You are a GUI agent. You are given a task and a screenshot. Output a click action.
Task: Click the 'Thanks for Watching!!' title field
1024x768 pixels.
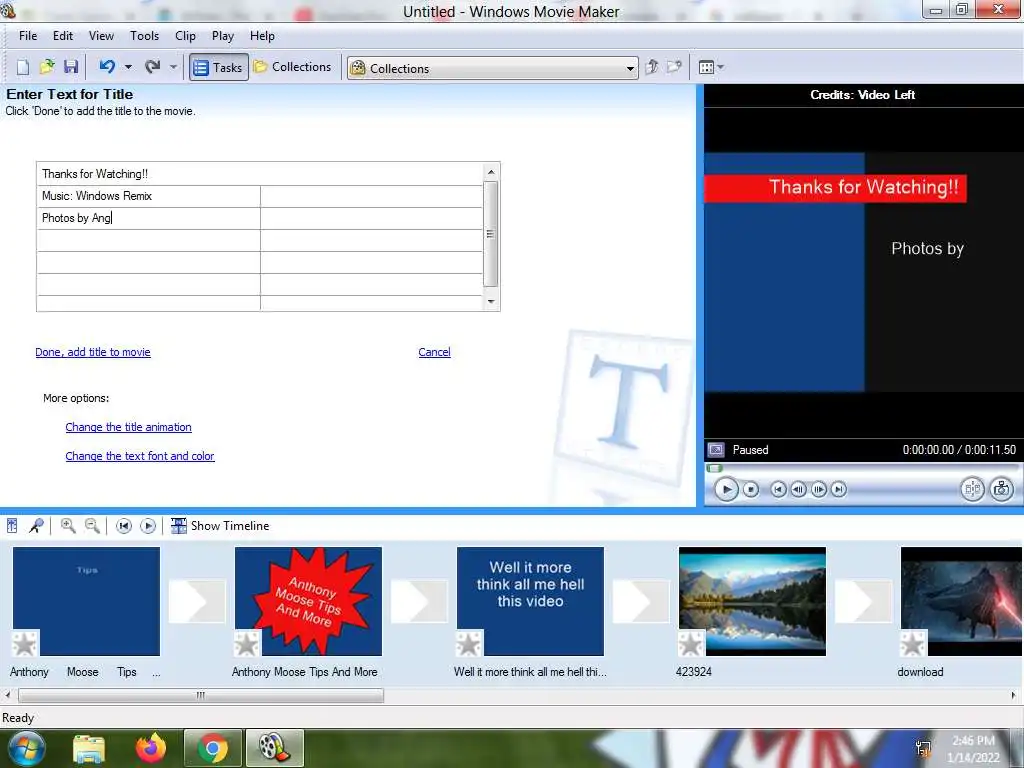(x=260, y=174)
